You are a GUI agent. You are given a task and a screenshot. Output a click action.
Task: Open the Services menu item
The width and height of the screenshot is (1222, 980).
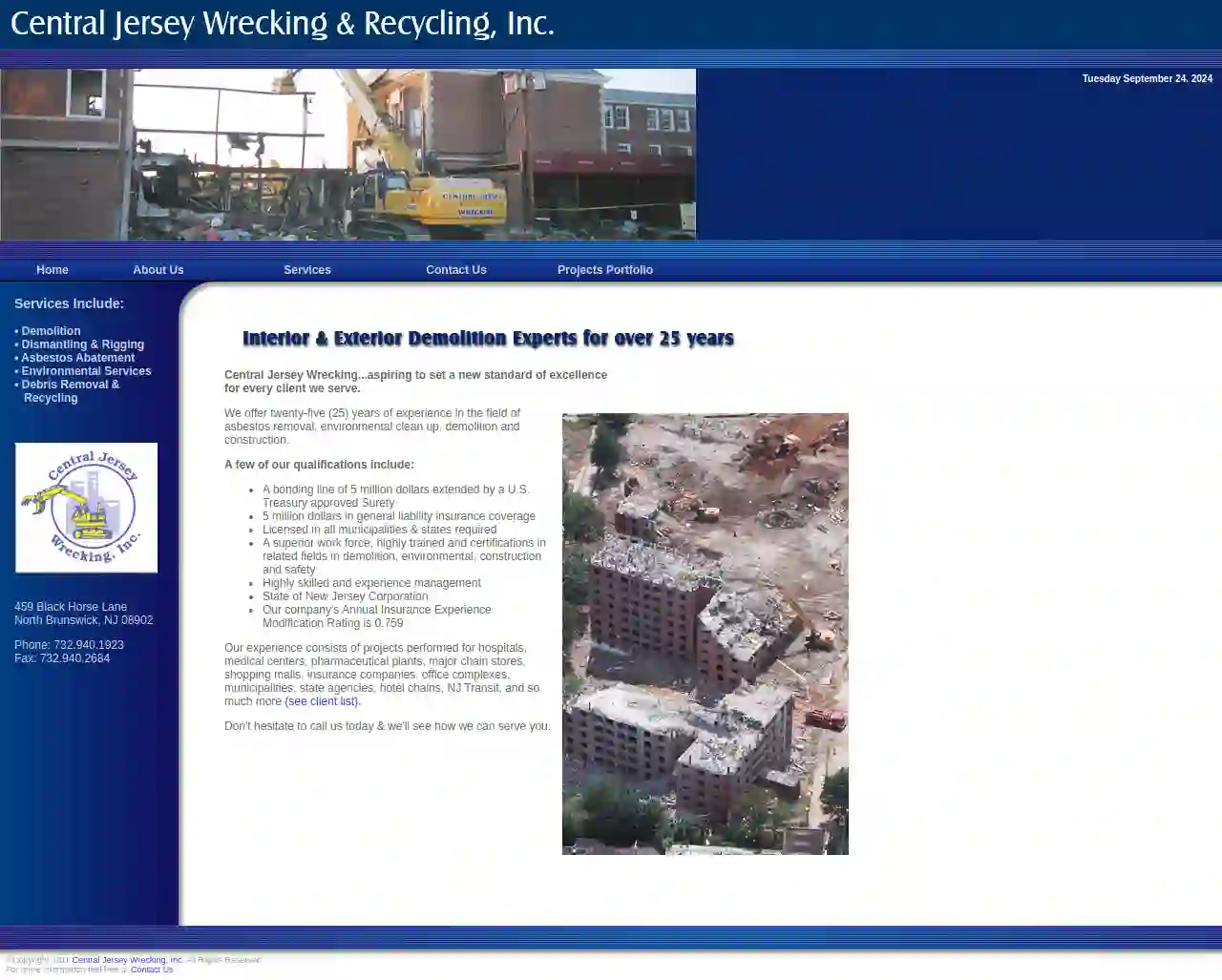coord(307,270)
